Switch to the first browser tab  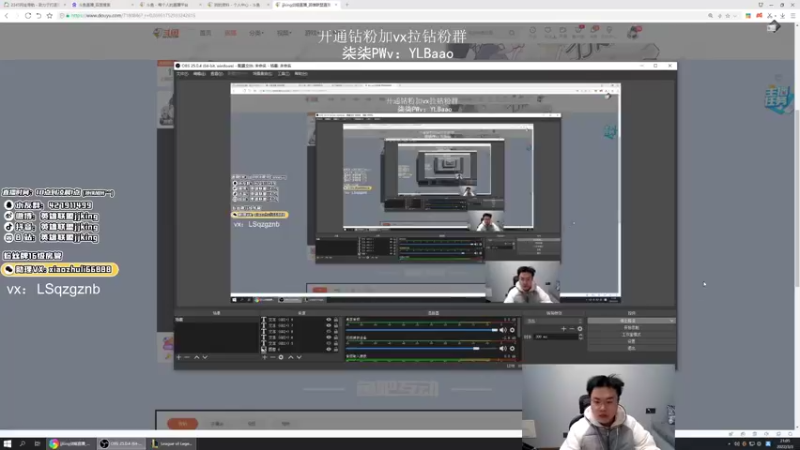tap(34, 5)
